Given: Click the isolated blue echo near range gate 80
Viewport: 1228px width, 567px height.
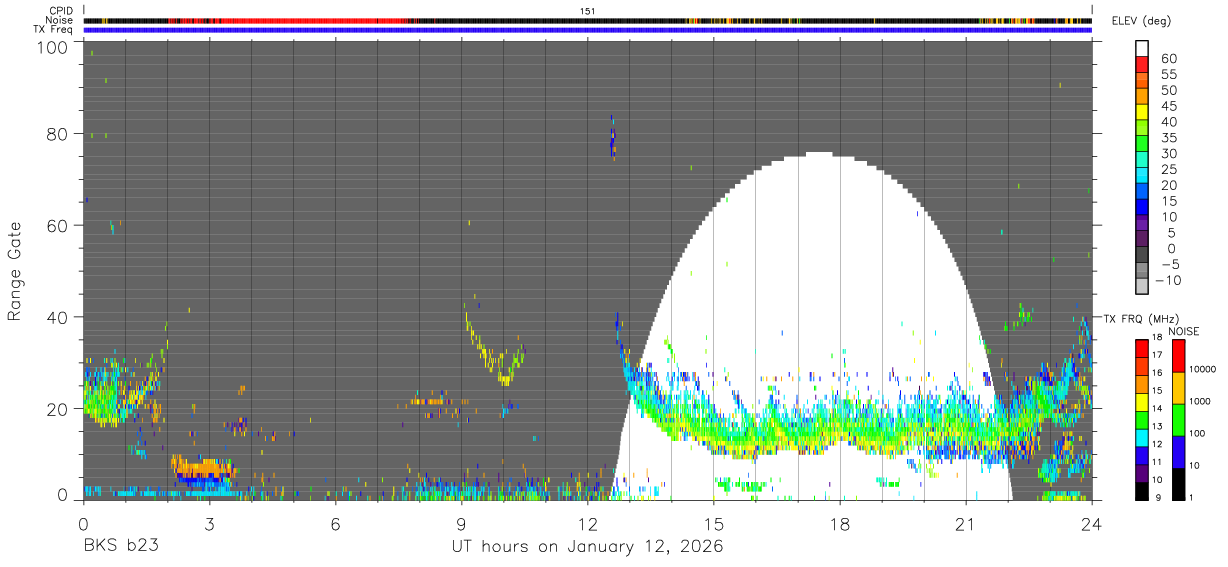Looking at the screenshot, I should pos(613,140).
